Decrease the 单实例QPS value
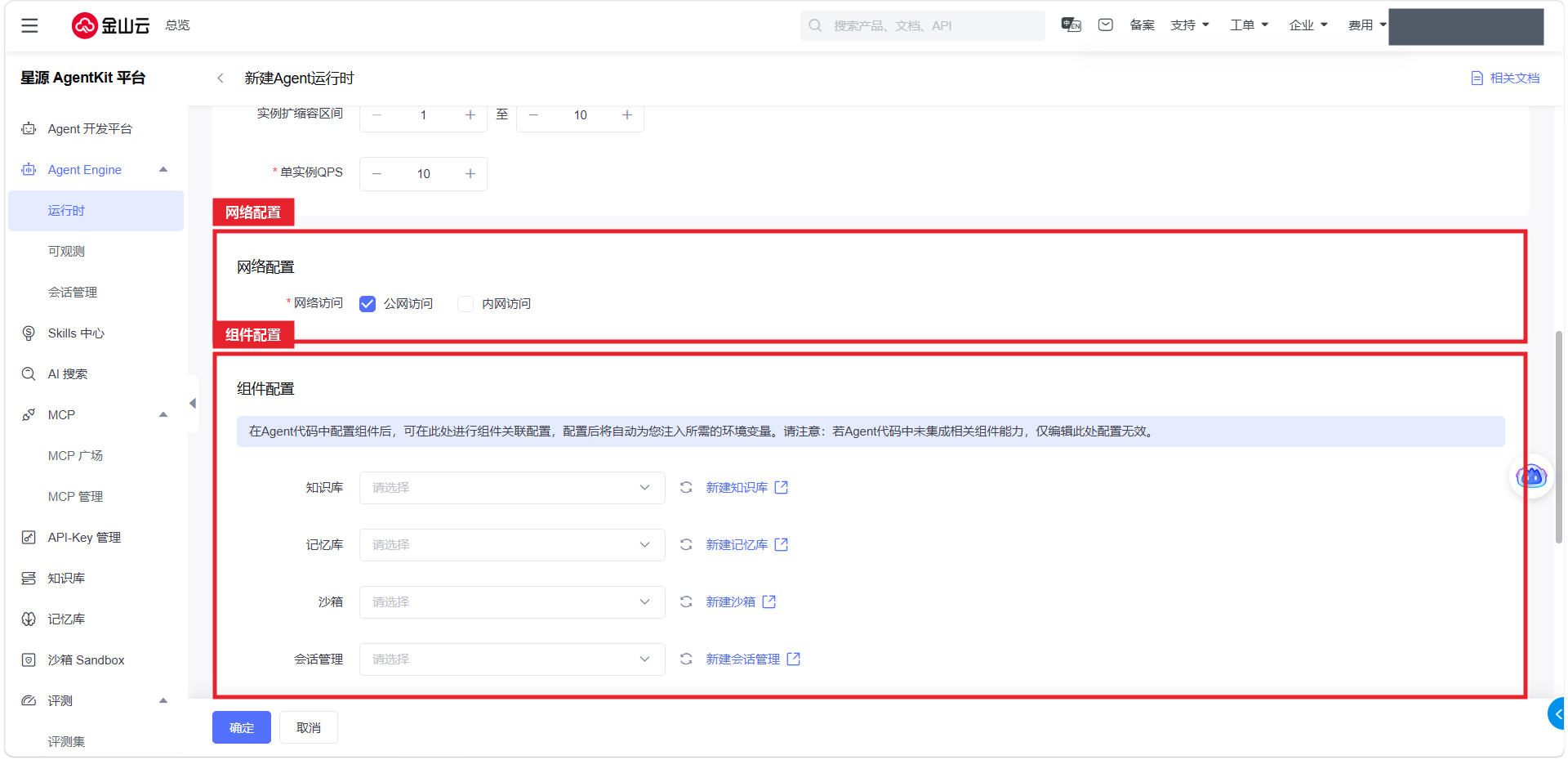 point(376,174)
